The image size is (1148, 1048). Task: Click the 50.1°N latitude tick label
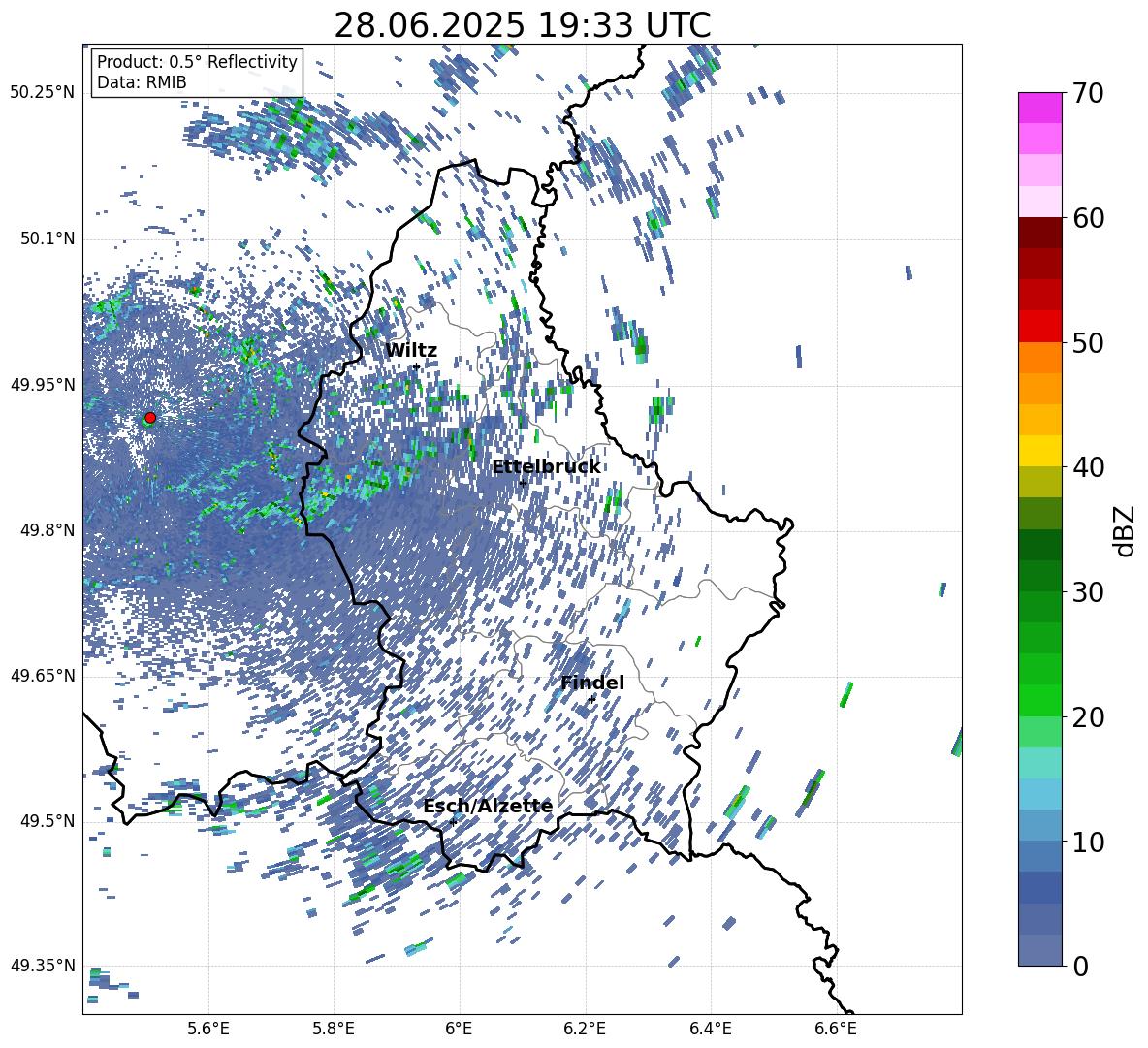(48, 239)
